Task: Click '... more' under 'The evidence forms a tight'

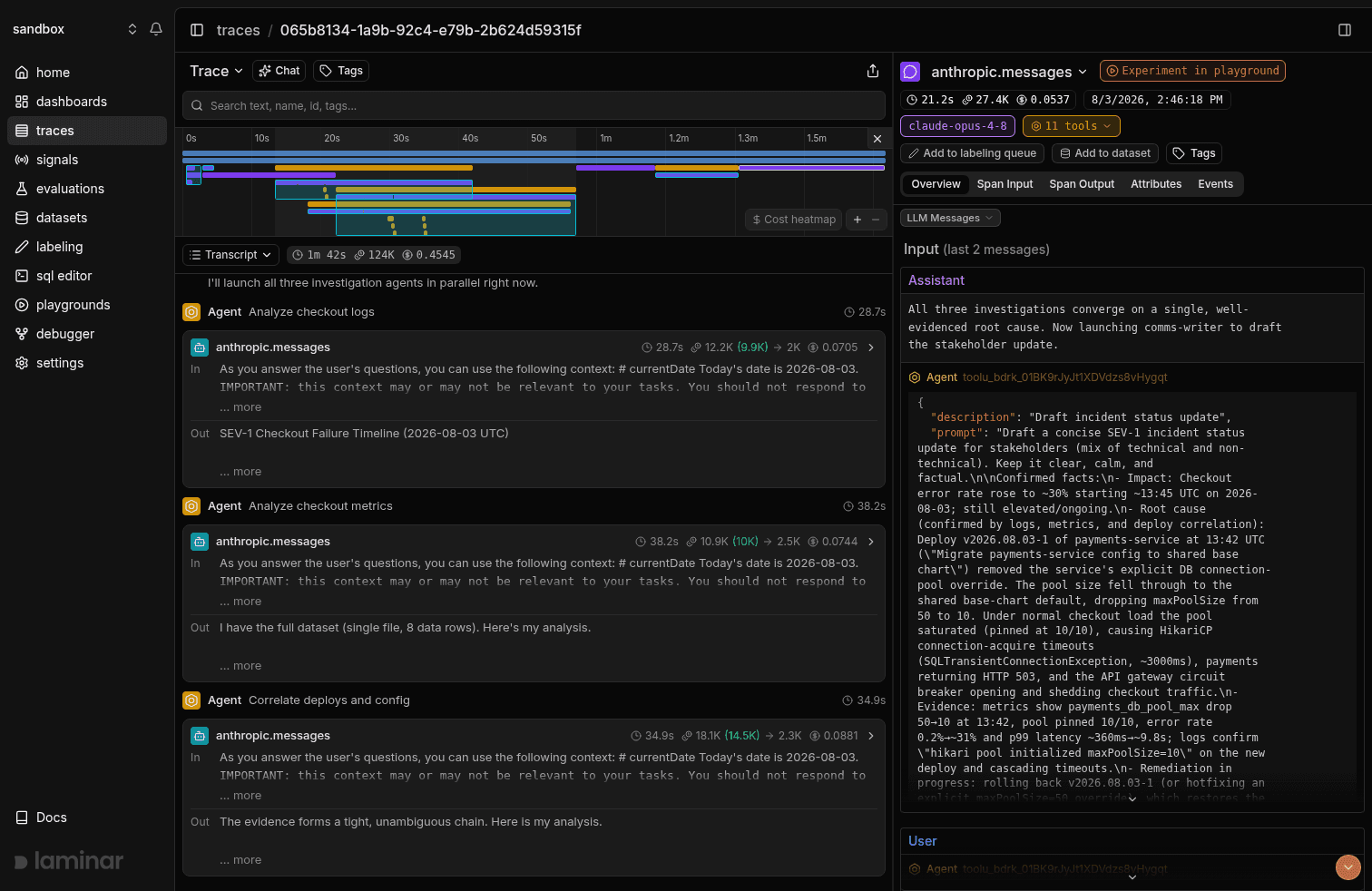Action: coord(240,860)
